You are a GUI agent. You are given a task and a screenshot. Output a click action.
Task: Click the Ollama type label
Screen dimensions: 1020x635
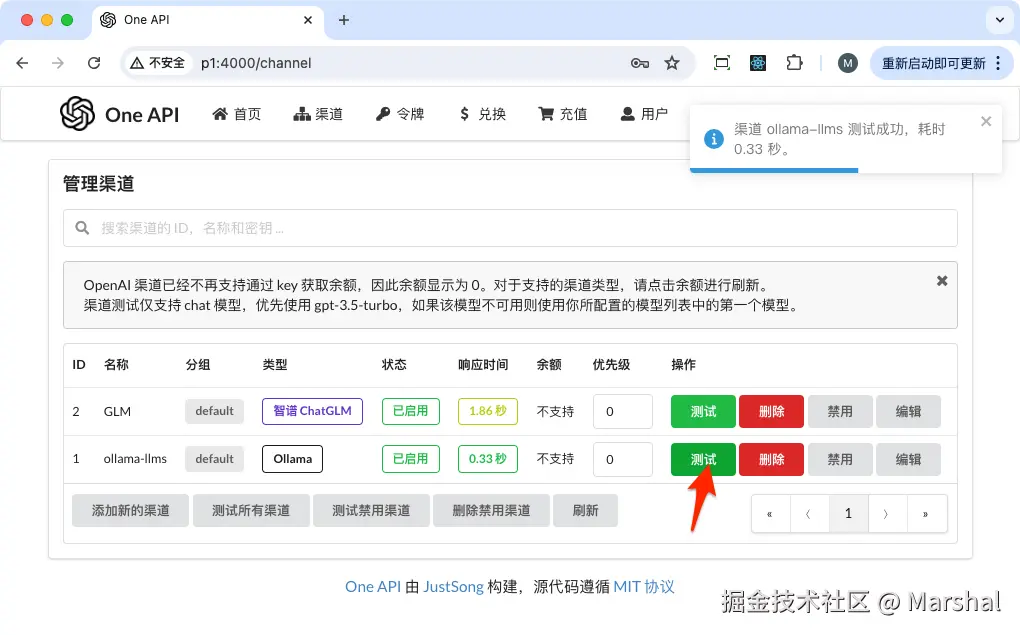pos(293,459)
